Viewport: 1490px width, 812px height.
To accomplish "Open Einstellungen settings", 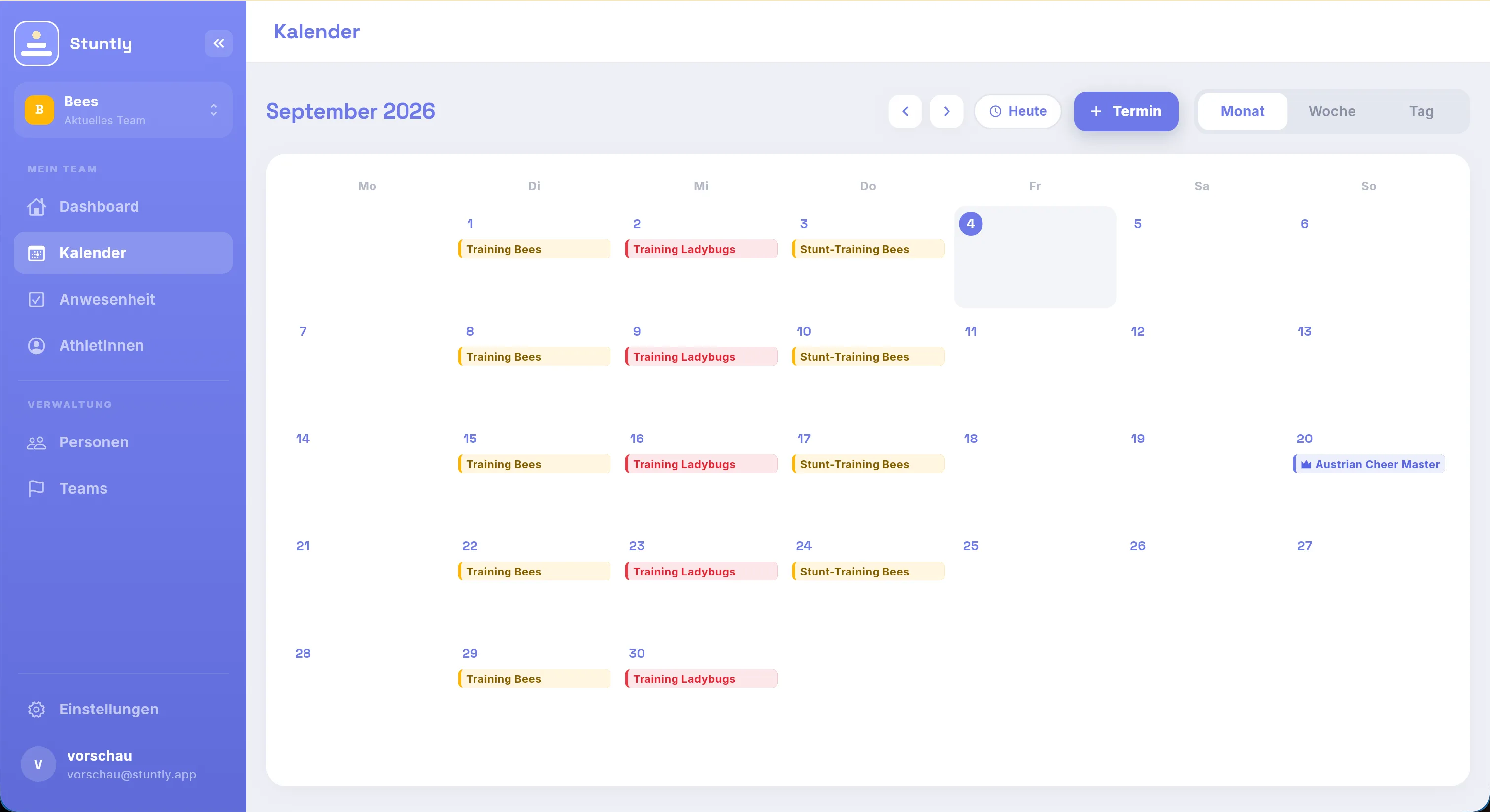I will (x=123, y=709).
